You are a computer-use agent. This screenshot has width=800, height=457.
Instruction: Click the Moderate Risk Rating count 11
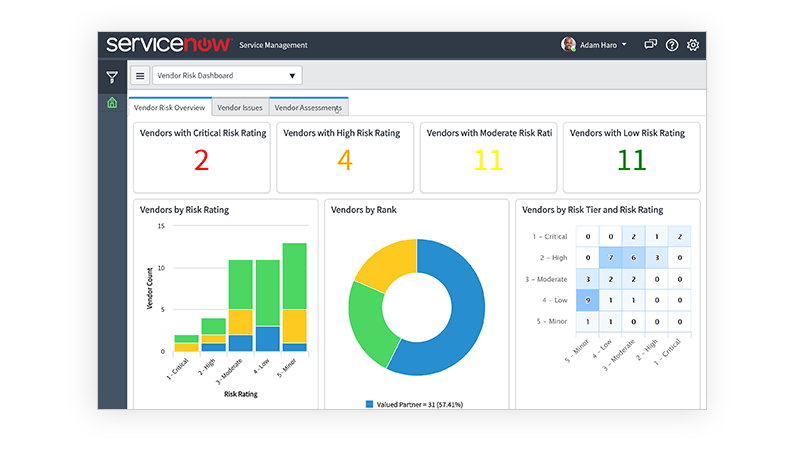pos(488,160)
